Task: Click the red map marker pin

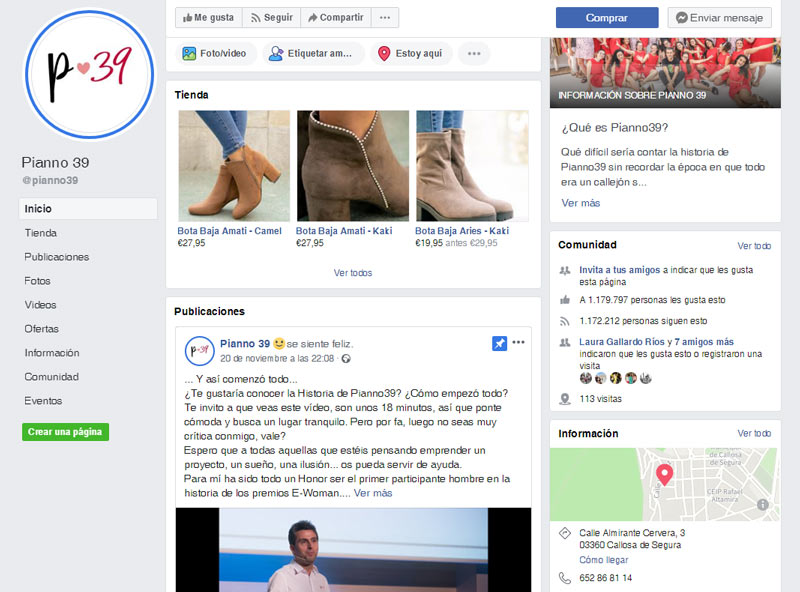Action: [x=664, y=475]
